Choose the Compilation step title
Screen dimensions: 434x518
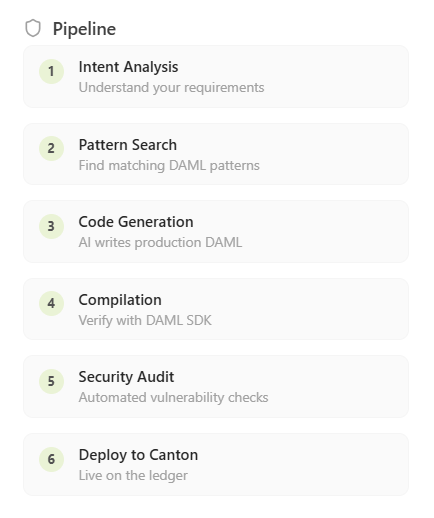coord(120,300)
